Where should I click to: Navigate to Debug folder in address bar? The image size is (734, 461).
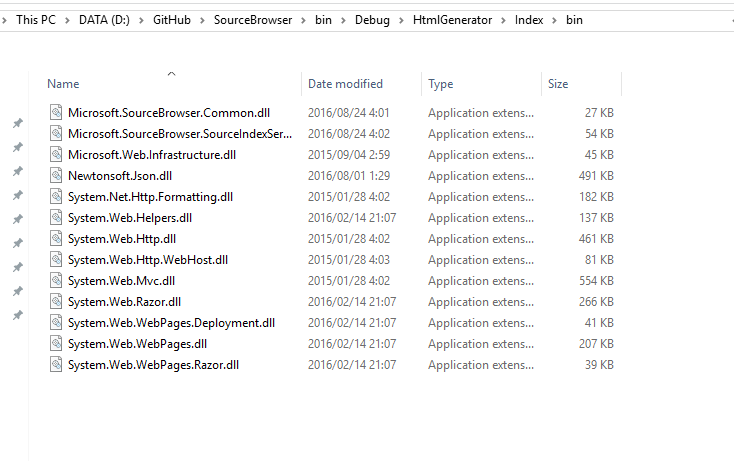coord(372,20)
